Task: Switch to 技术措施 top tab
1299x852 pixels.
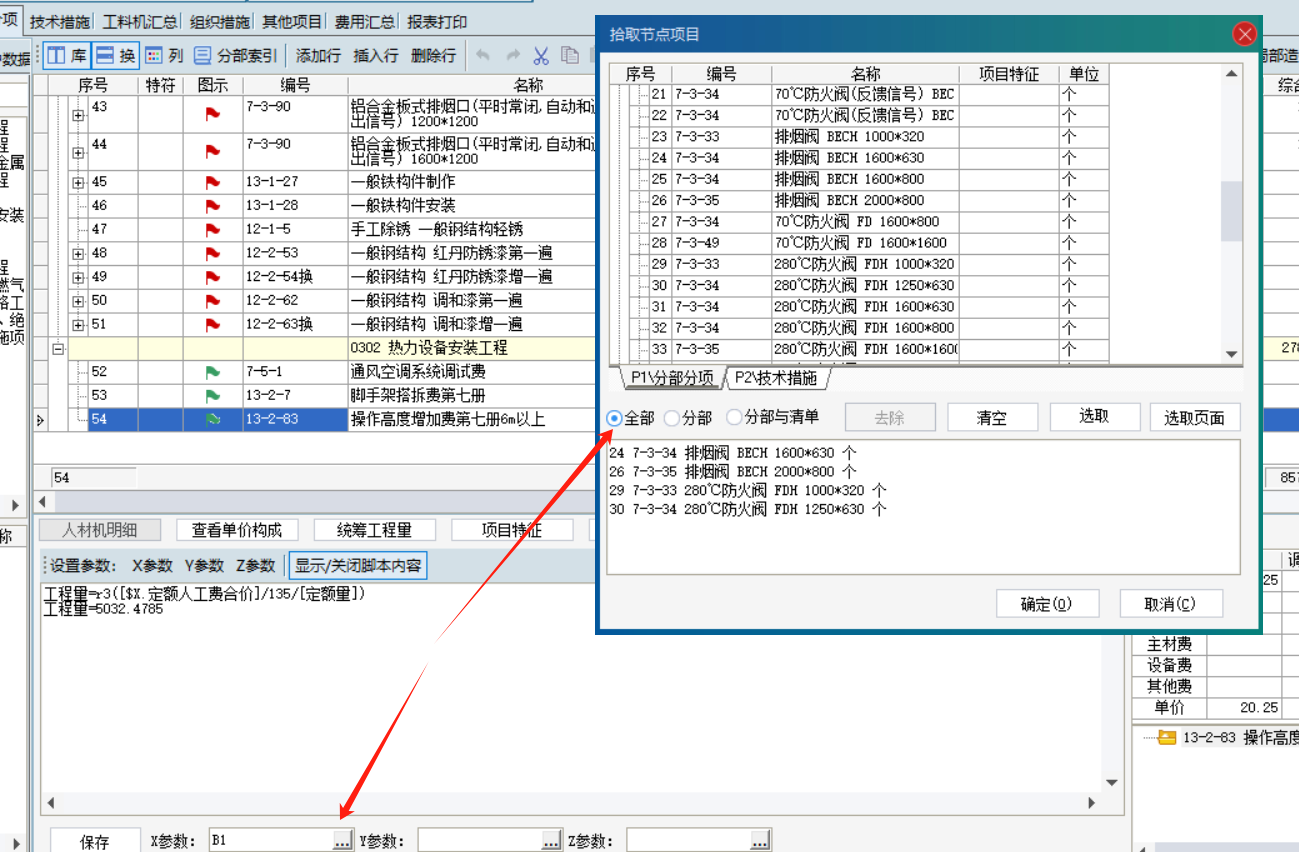Action: pos(59,21)
